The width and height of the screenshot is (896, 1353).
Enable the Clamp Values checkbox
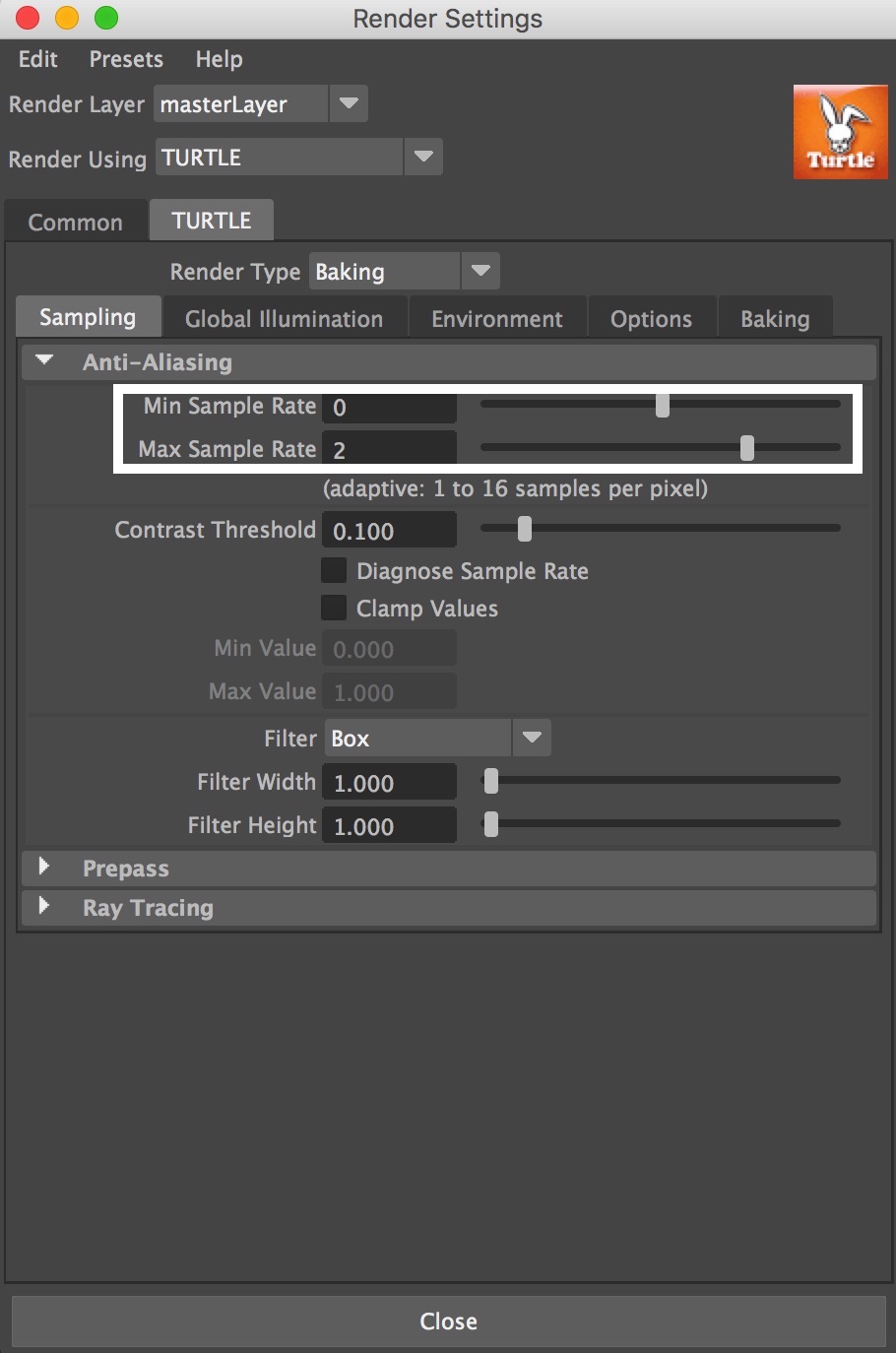334,608
